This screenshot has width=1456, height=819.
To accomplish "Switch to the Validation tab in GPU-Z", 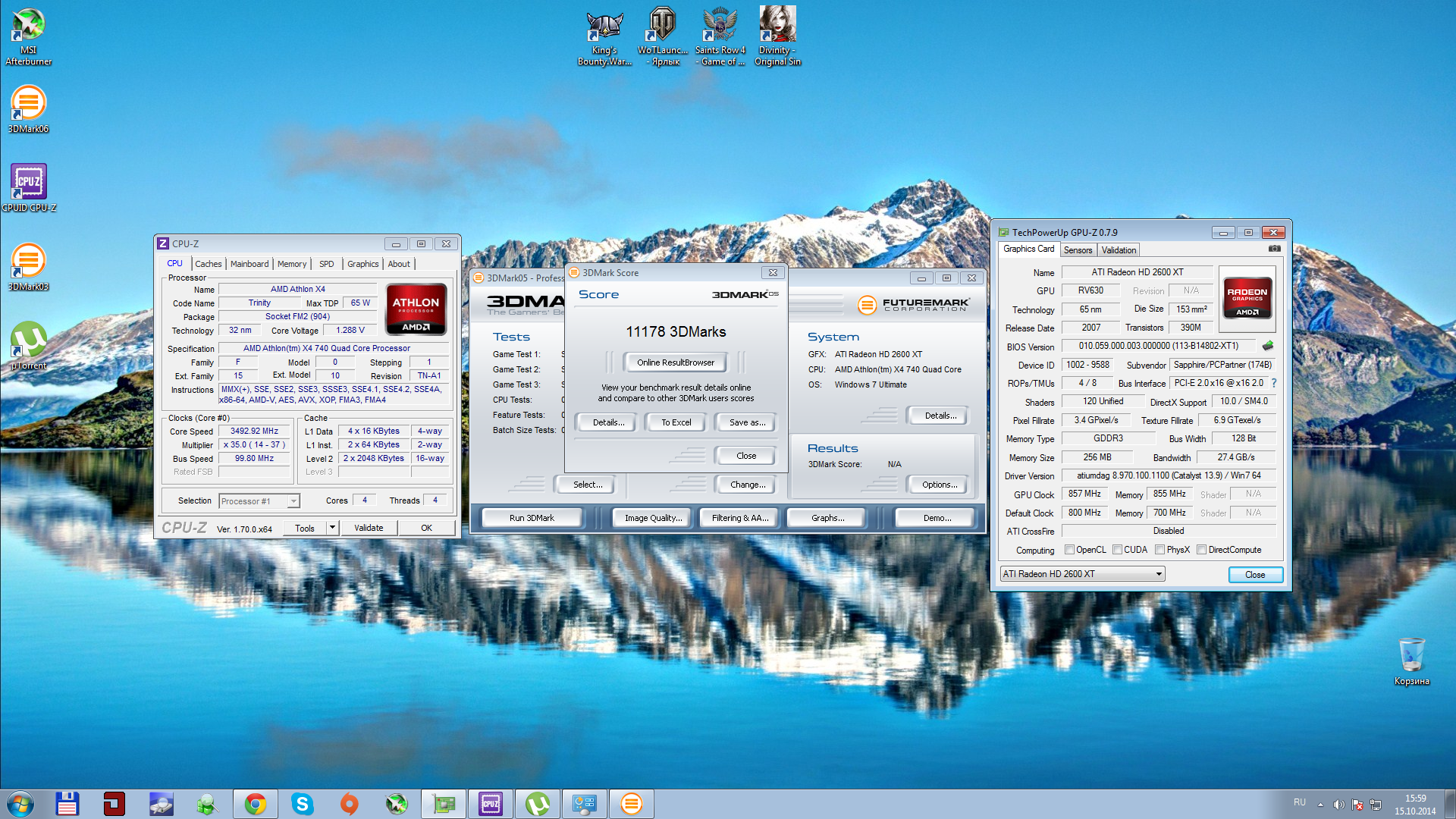I will coord(1119,249).
